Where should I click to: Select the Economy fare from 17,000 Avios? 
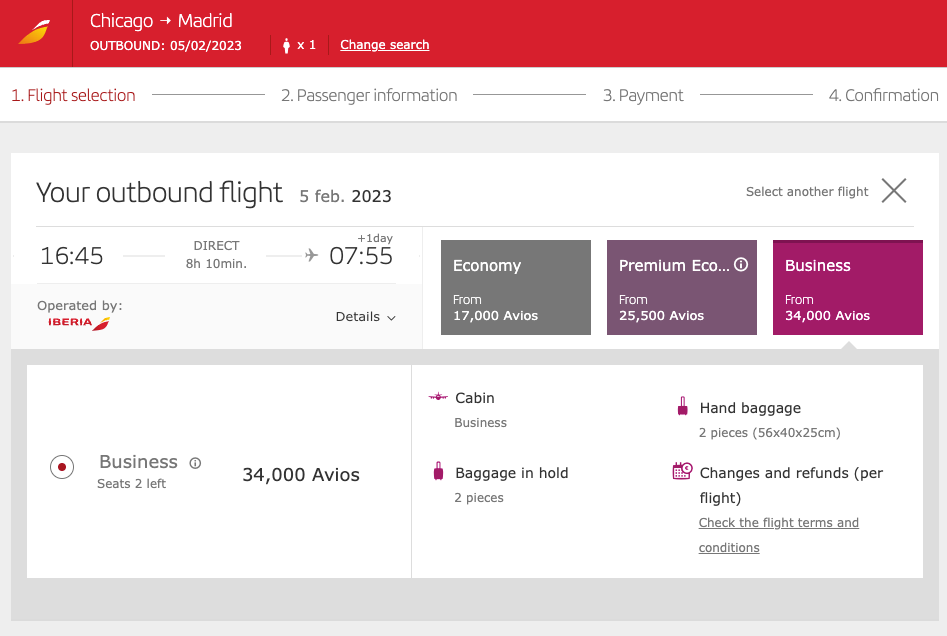point(515,287)
